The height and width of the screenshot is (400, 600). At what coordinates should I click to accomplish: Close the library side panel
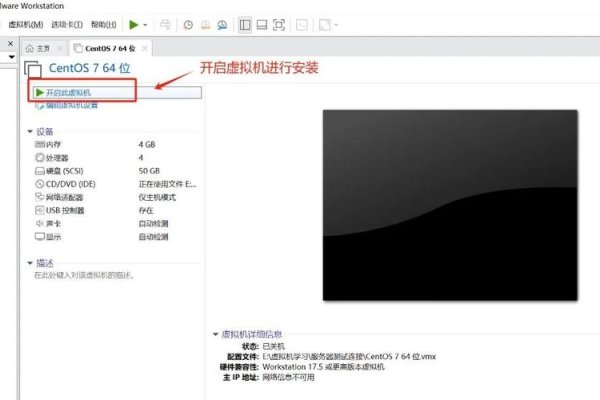(11, 44)
